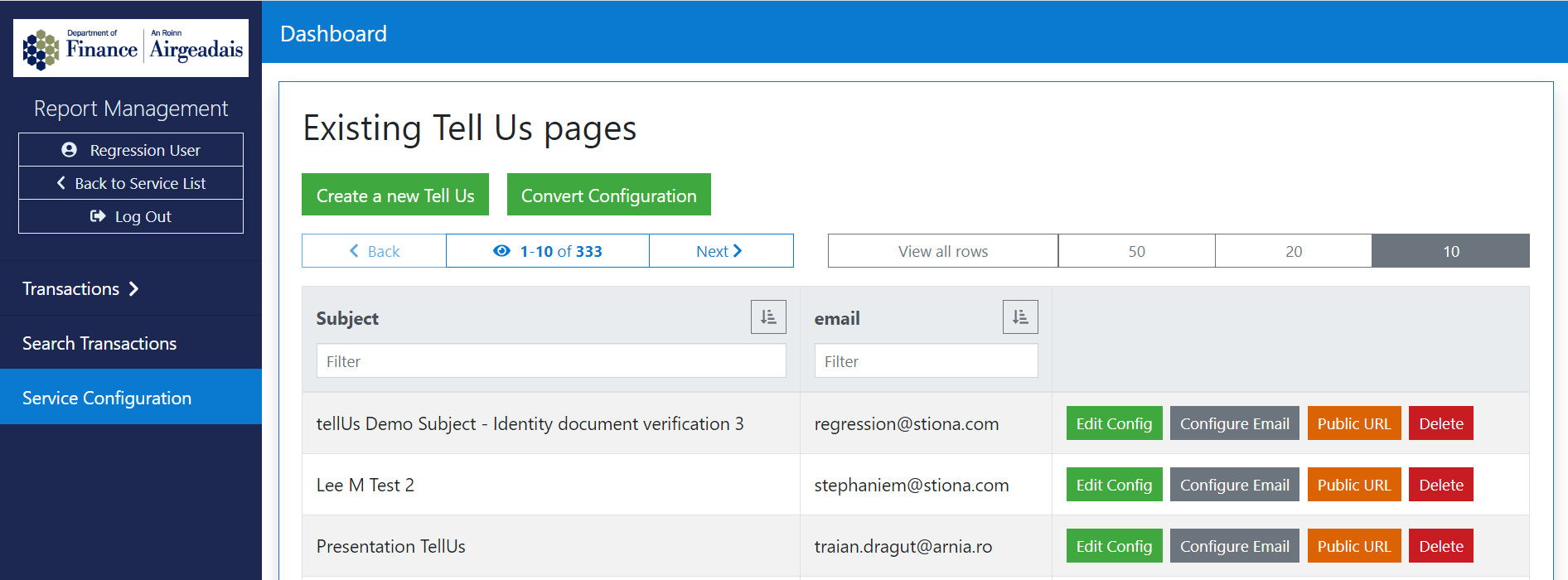Log out of Report Management
This screenshot has width=1568, height=580.
(x=131, y=216)
